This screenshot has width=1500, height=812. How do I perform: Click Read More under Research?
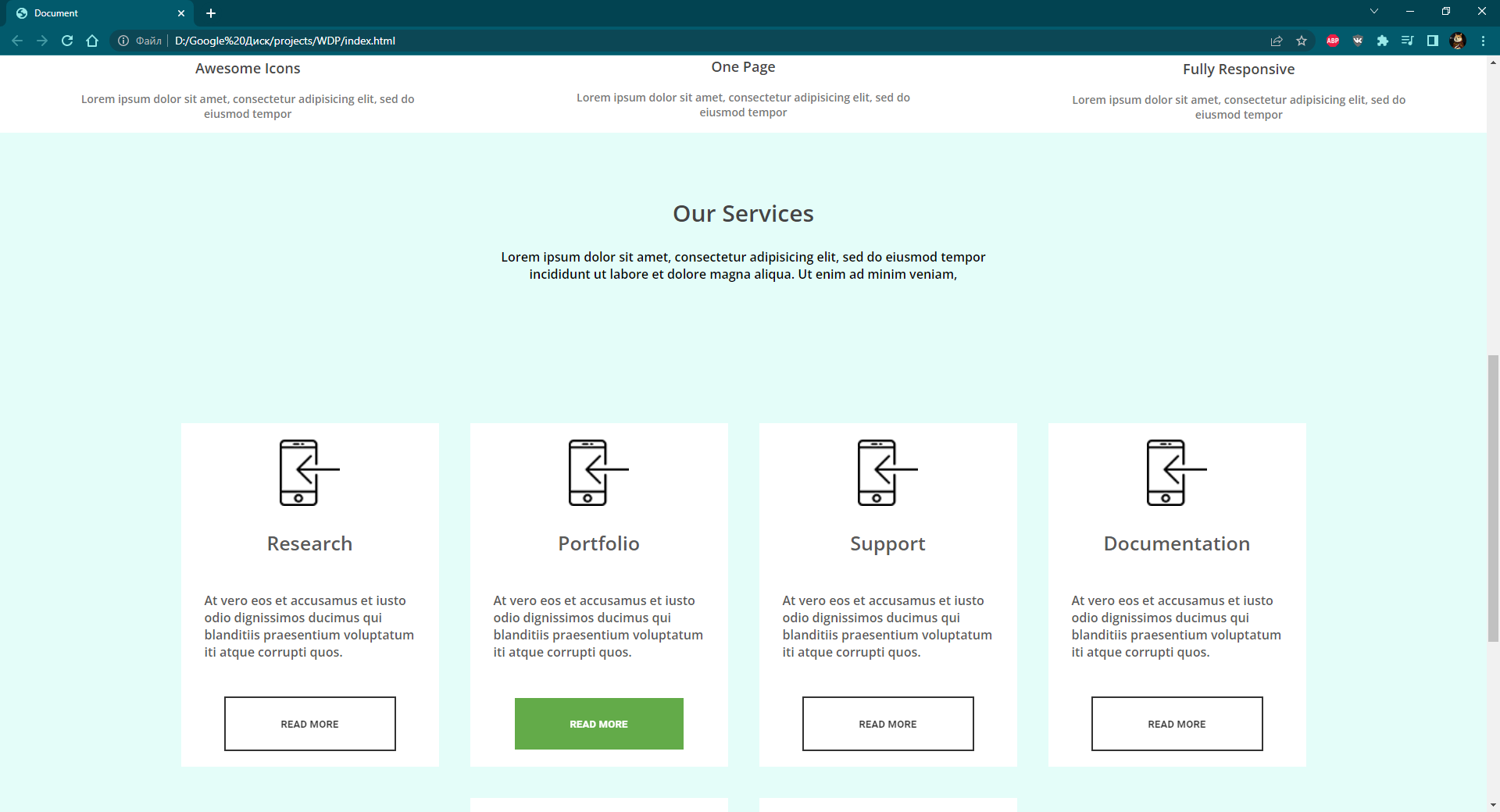pos(310,724)
